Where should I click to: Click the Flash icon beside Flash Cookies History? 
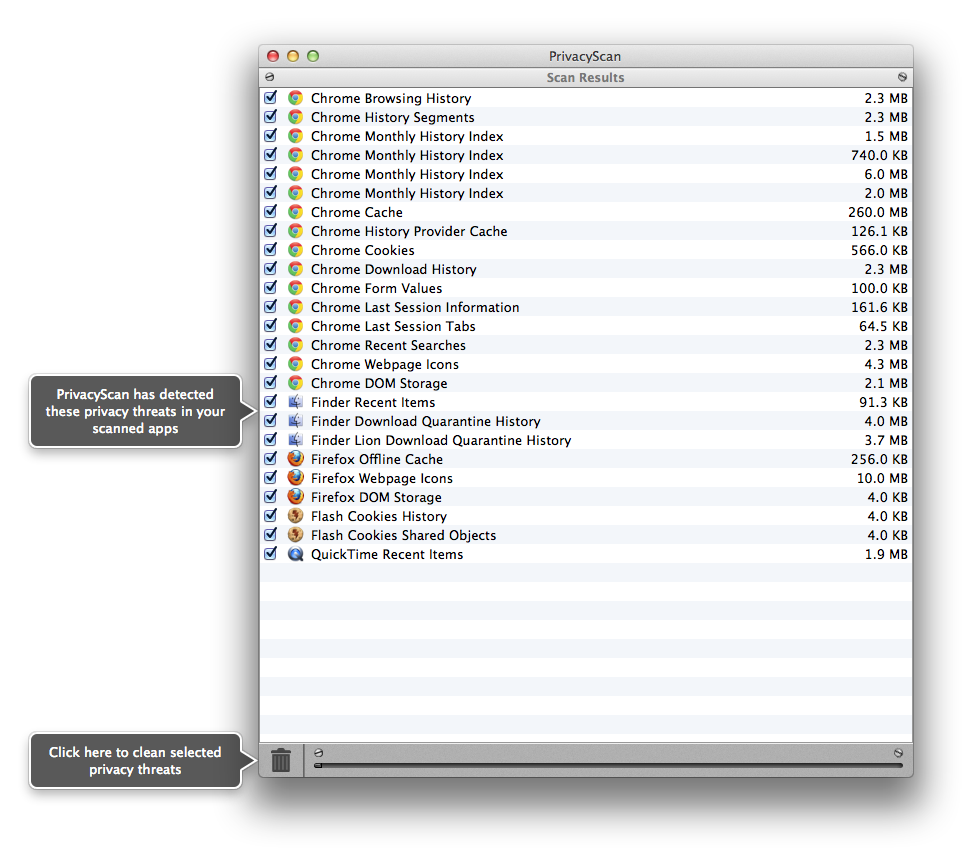click(x=295, y=516)
